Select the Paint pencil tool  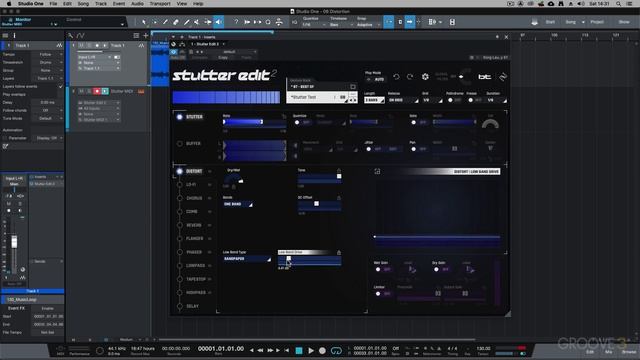(187, 22)
